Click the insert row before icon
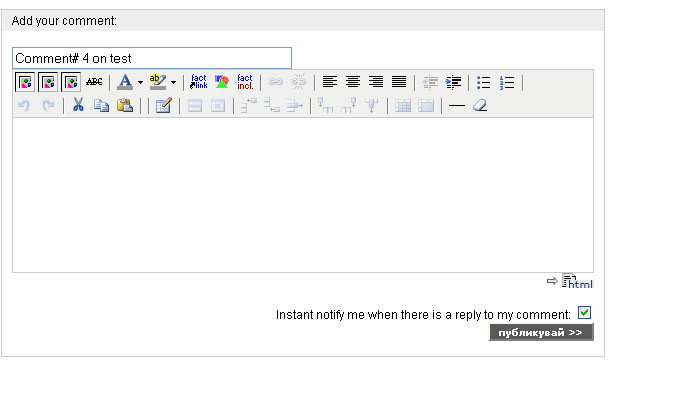This screenshot has width=678, height=411. click(249, 105)
